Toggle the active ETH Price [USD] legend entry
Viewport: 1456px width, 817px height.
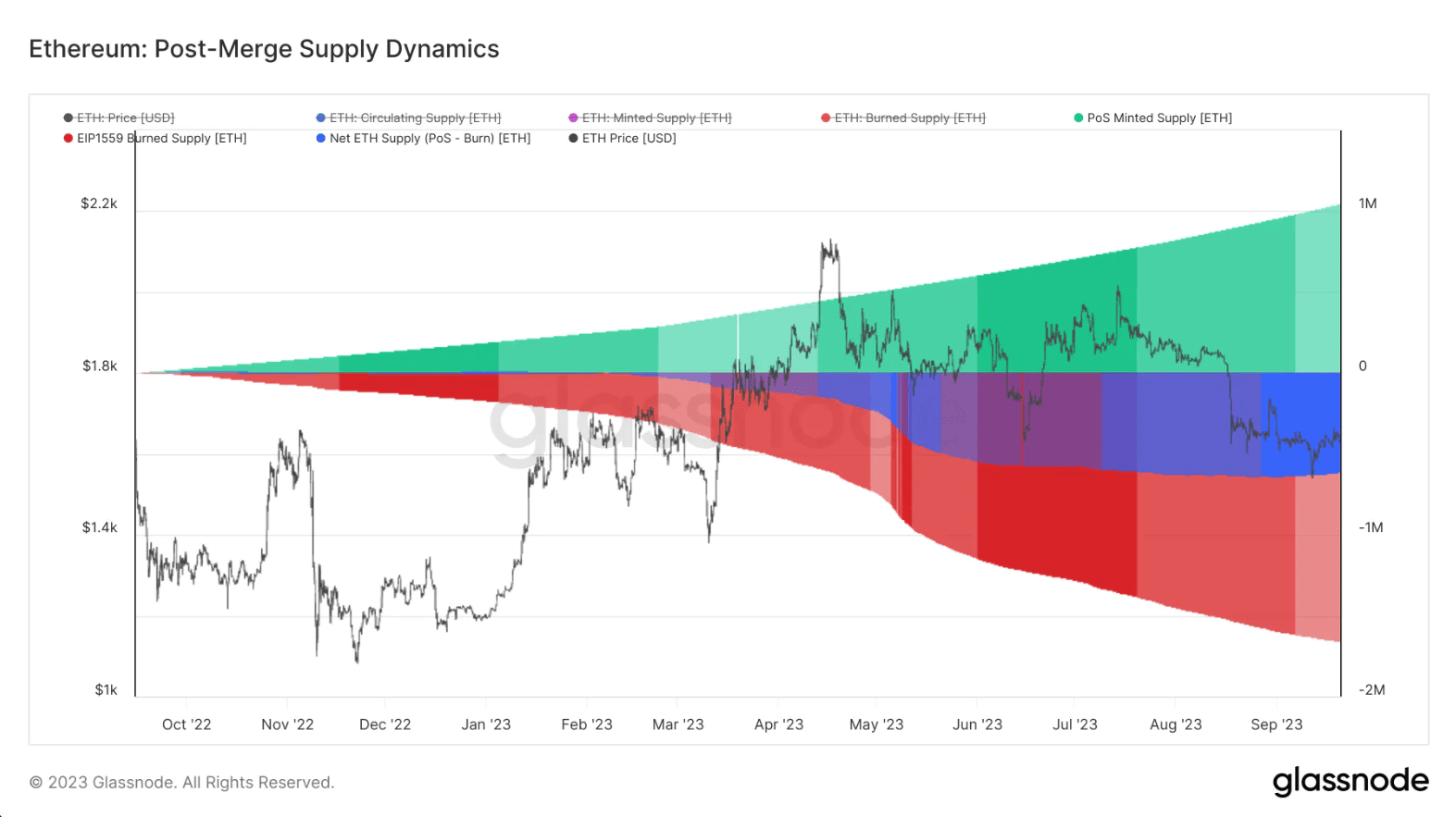pyautogui.click(x=622, y=138)
